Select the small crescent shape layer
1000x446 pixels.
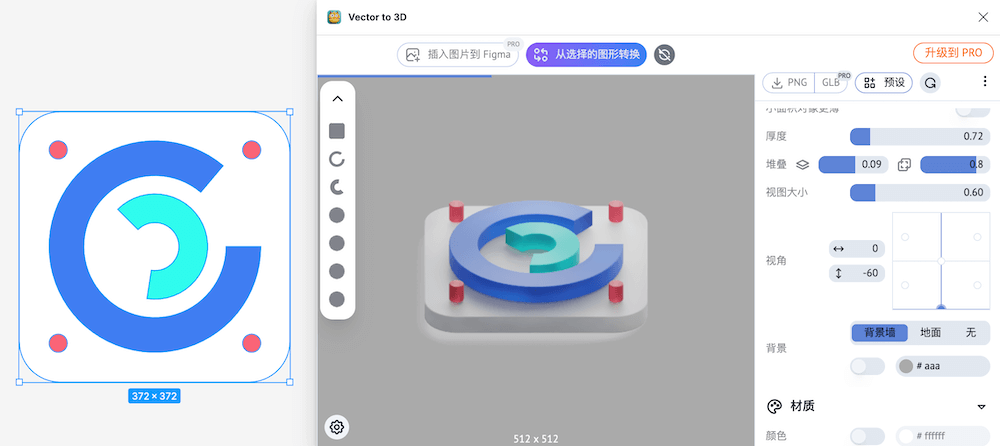pyautogui.click(x=337, y=187)
